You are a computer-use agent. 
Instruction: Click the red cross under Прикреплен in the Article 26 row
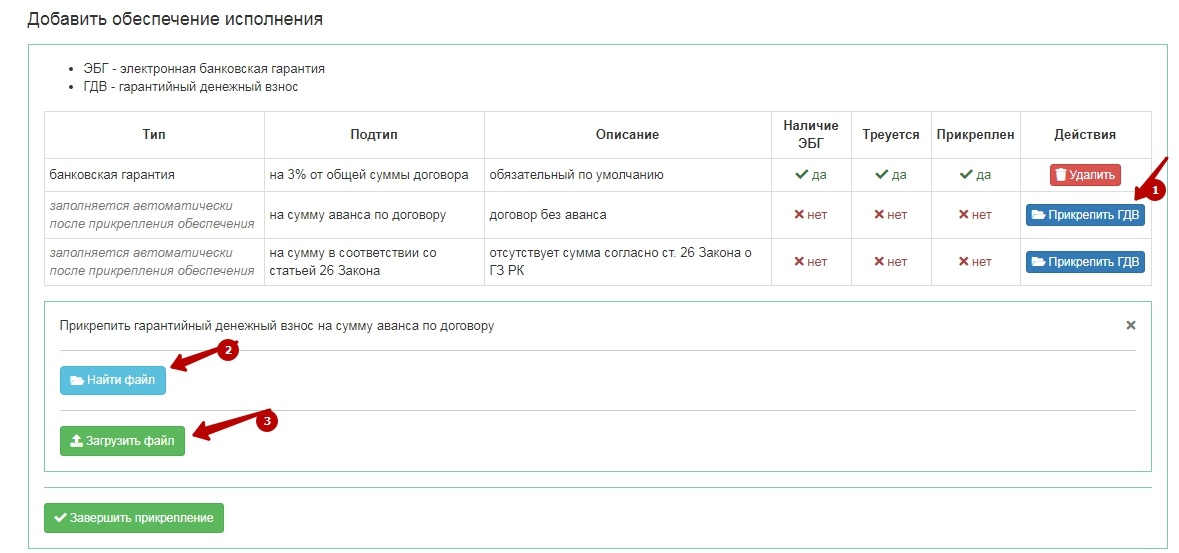pyautogui.click(x=965, y=262)
